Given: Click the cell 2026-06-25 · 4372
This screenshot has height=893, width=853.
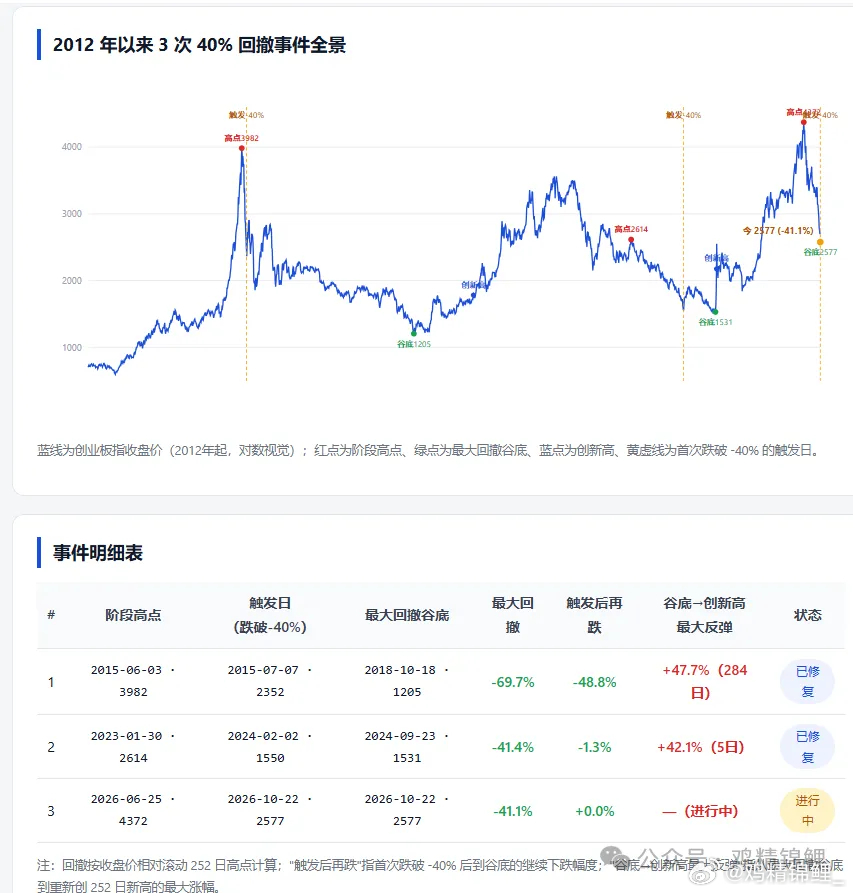Looking at the screenshot, I should [x=133, y=810].
